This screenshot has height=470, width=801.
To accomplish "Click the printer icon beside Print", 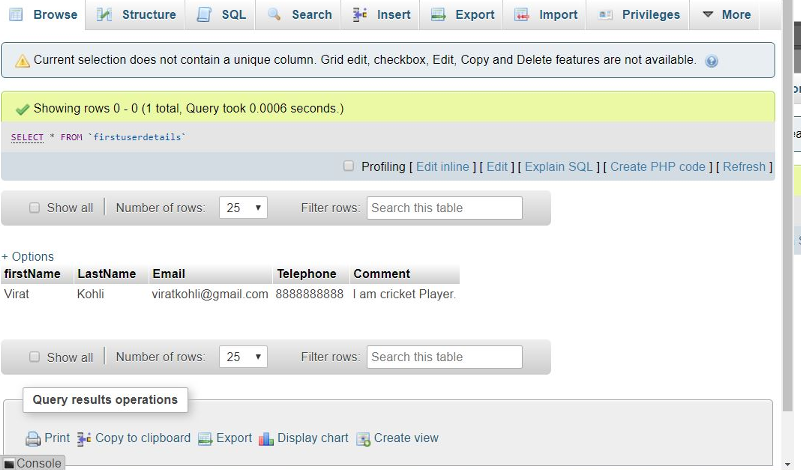I will [33, 438].
